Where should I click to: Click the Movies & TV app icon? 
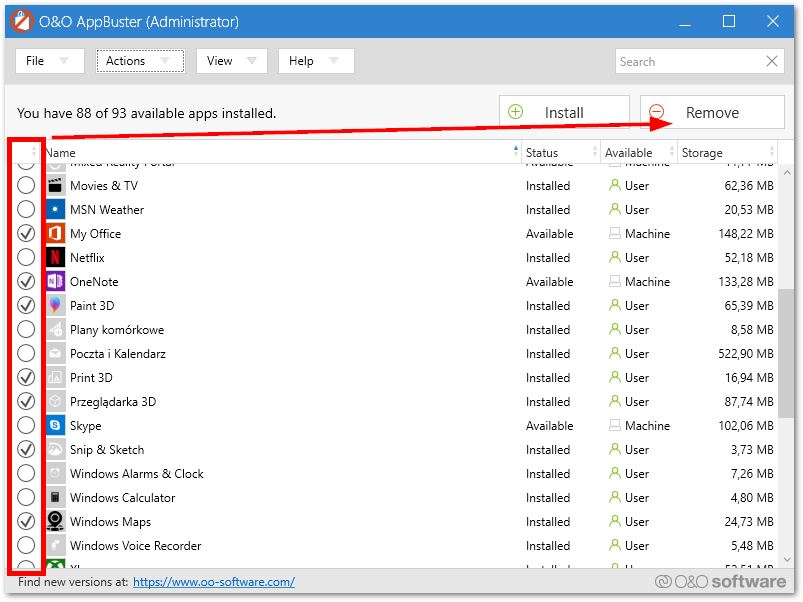coord(55,185)
